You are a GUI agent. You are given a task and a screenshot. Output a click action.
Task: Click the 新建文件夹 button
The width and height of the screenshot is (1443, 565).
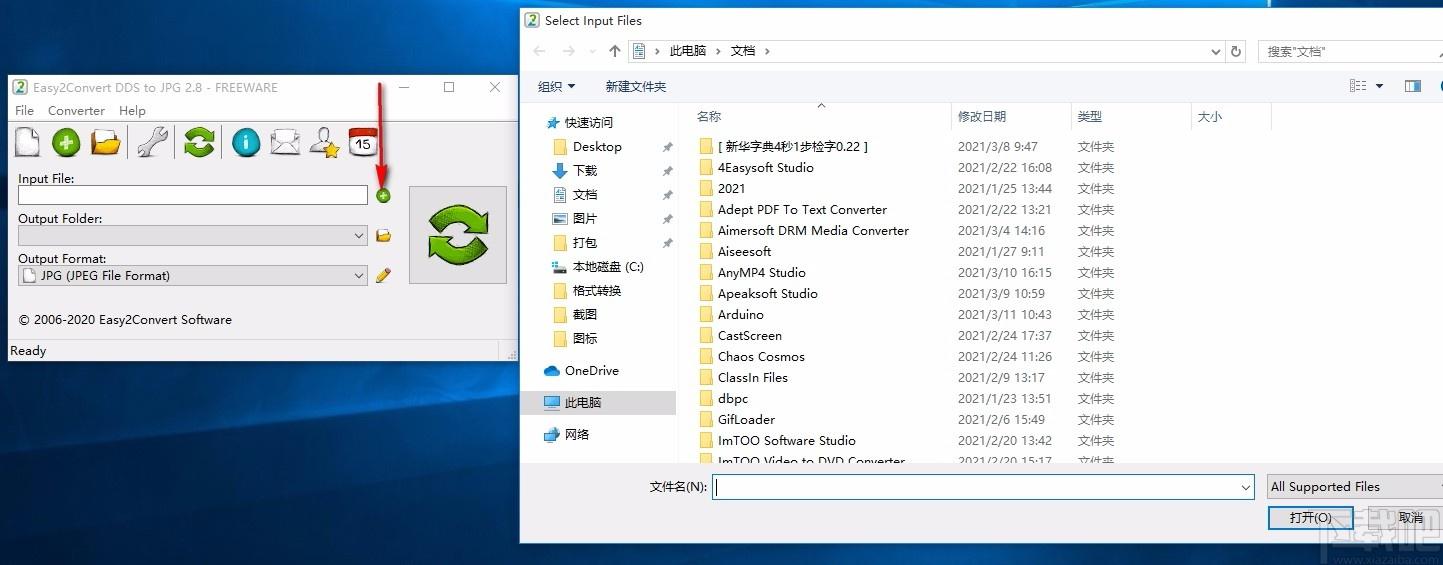point(636,87)
